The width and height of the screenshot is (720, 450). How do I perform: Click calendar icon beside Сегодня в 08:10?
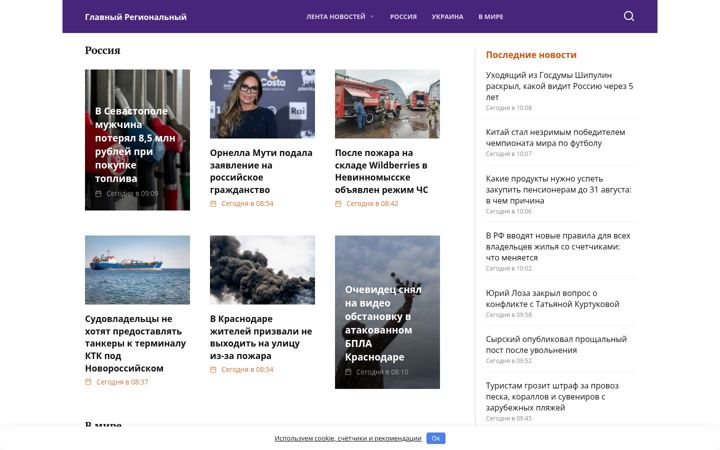[x=348, y=371]
